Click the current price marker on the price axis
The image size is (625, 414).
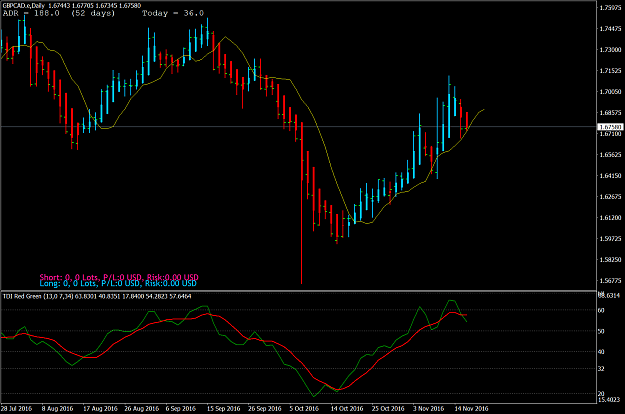click(610, 127)
